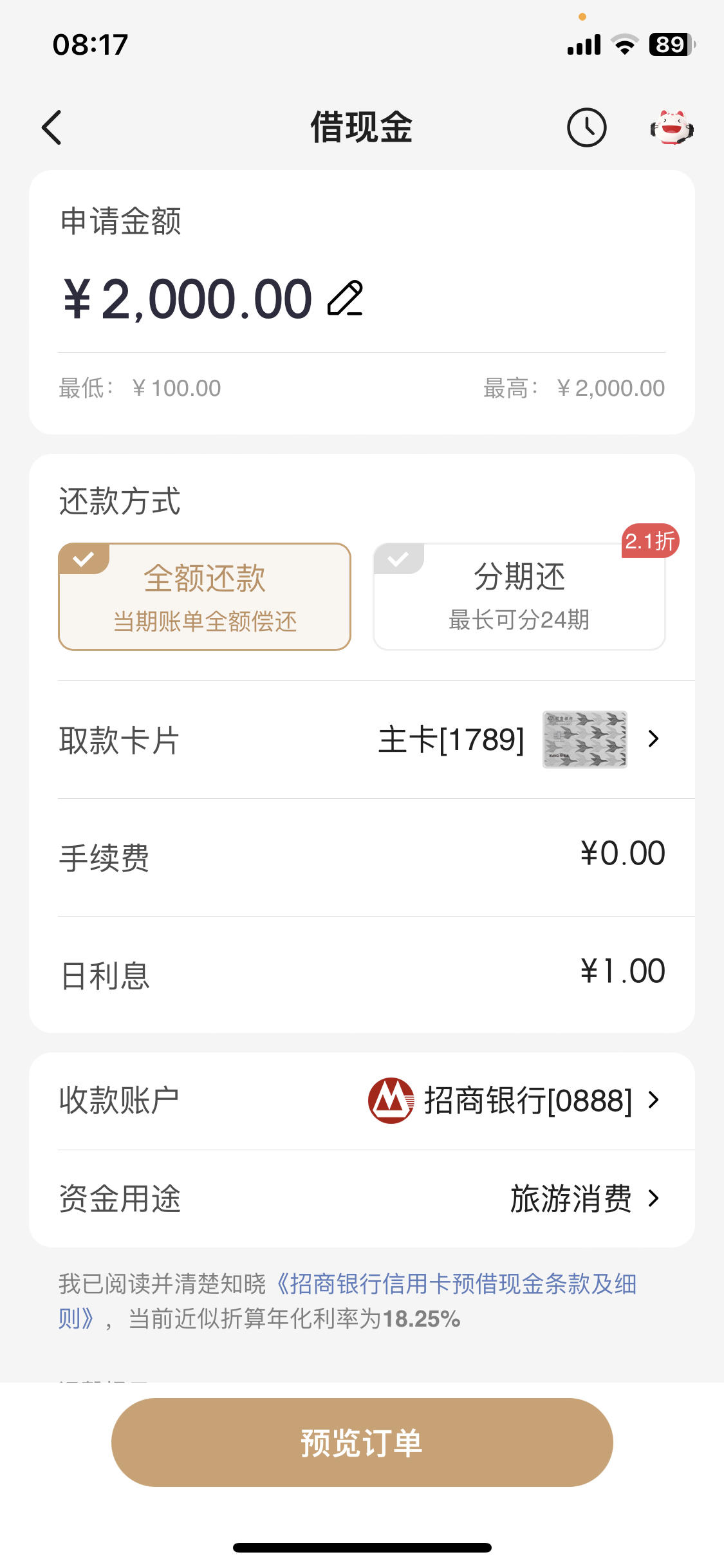Viewport: 724px width, 1568px height.
Task: Expand 取款卡片 selection chevron
Action: (654, 739)
